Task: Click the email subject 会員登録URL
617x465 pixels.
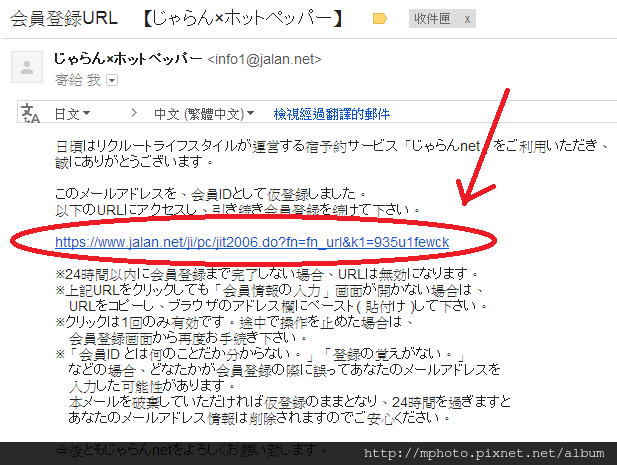Action: tap(64, 18)
